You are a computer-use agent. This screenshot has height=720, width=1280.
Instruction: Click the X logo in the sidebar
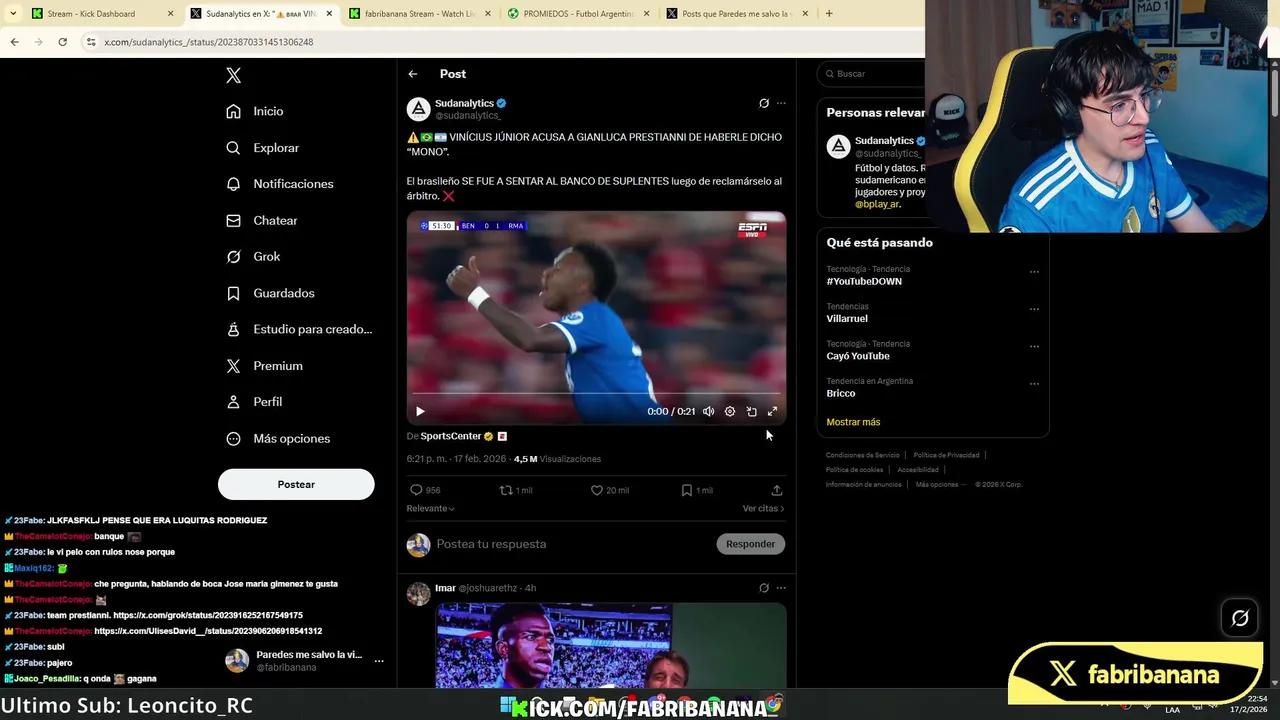pos(233,75)
